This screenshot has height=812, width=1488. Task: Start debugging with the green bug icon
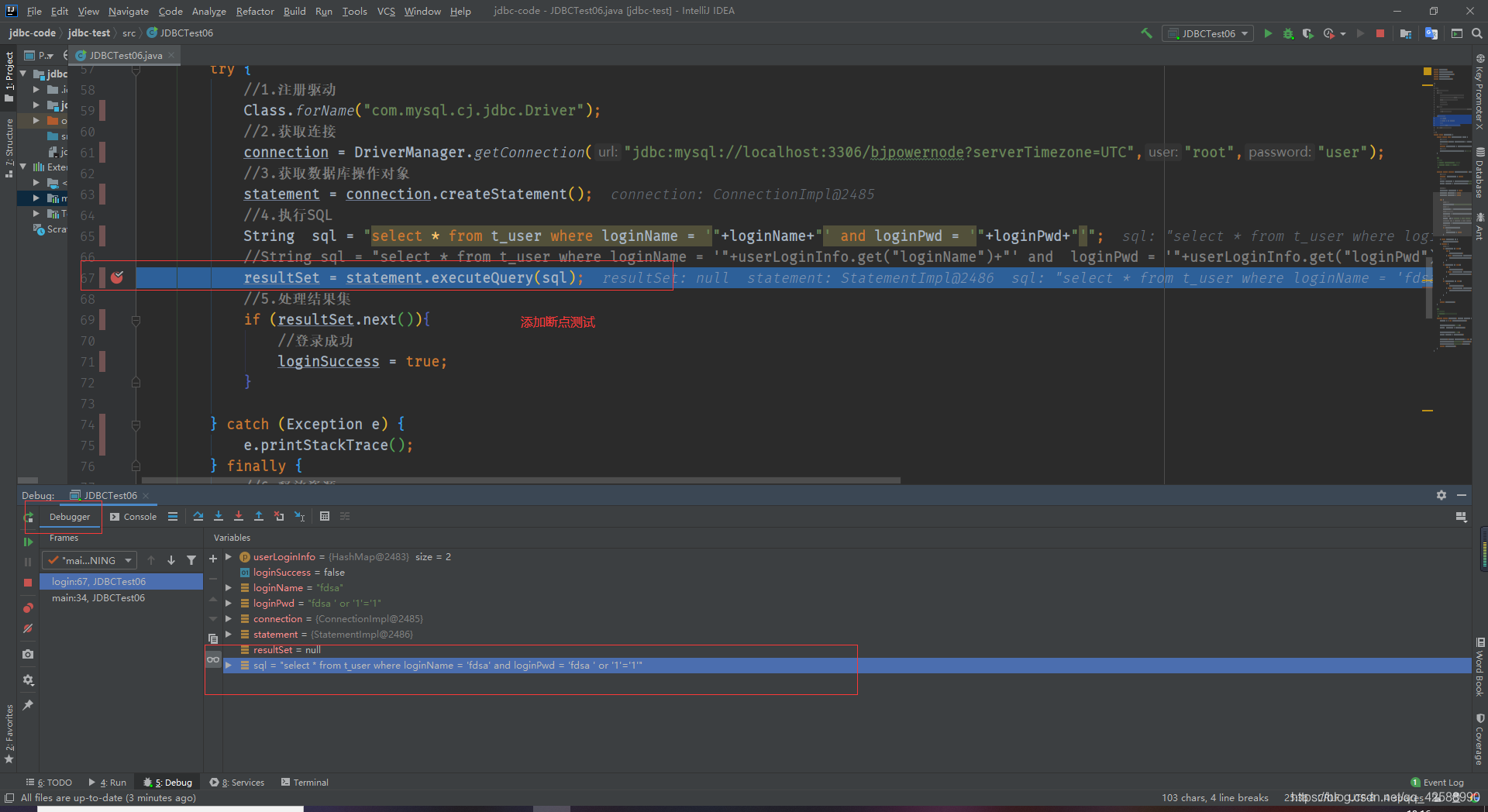[1288, 33]
